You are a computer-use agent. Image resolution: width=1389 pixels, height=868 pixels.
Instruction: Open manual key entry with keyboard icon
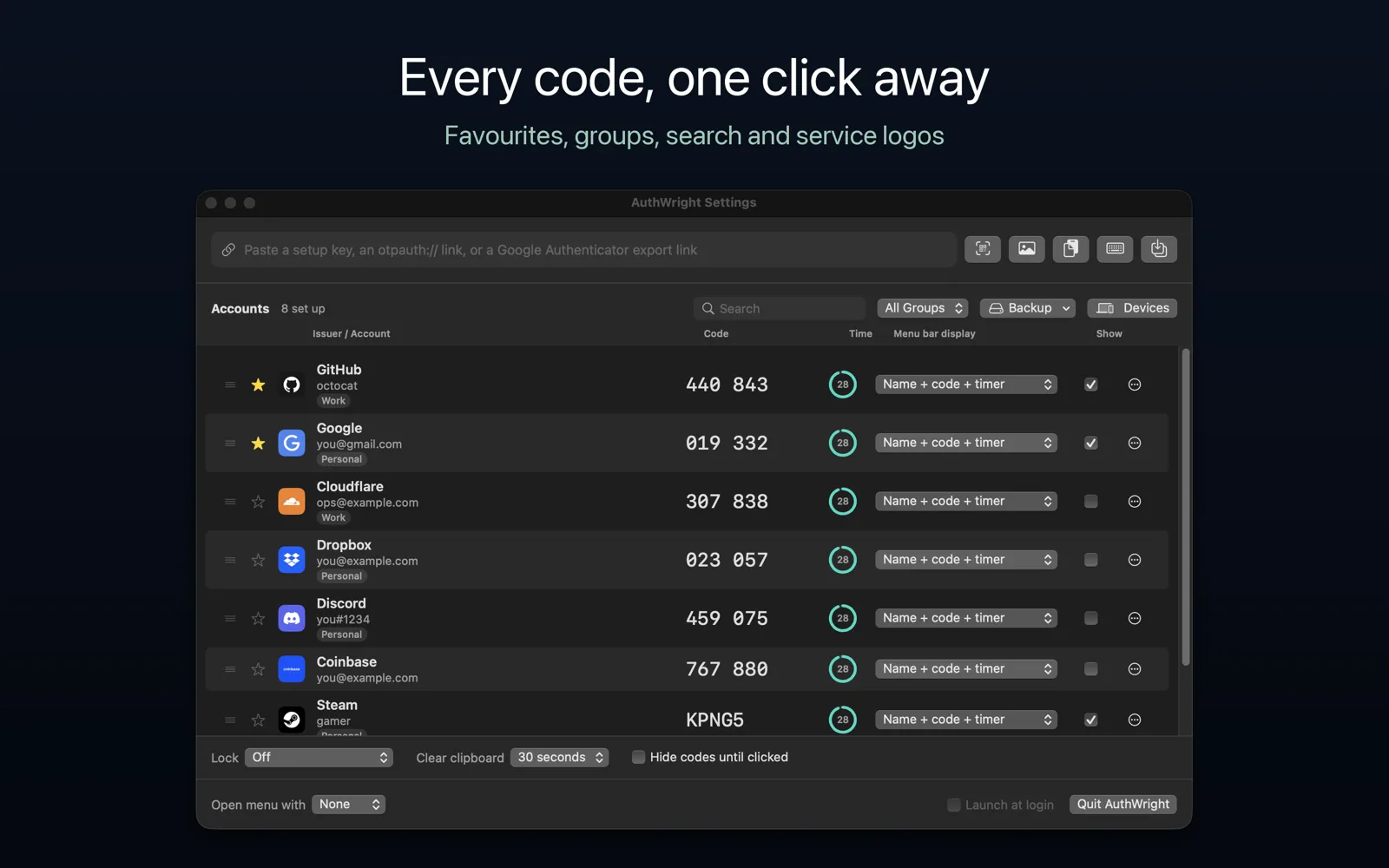pos(1115,249)
